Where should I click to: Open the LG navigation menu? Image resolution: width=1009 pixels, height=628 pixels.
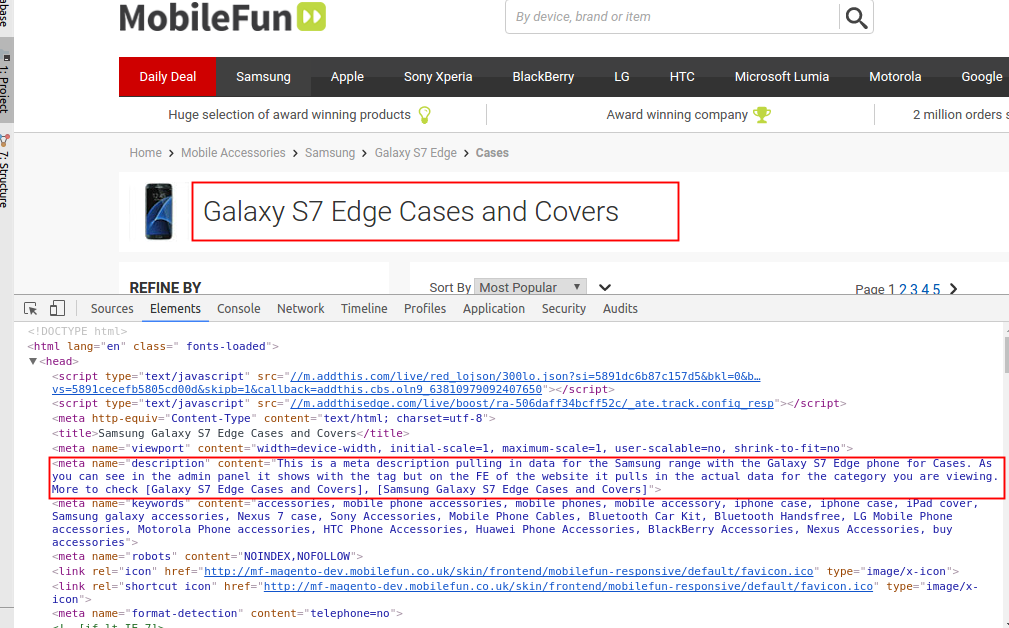click(x=622, y=77)
